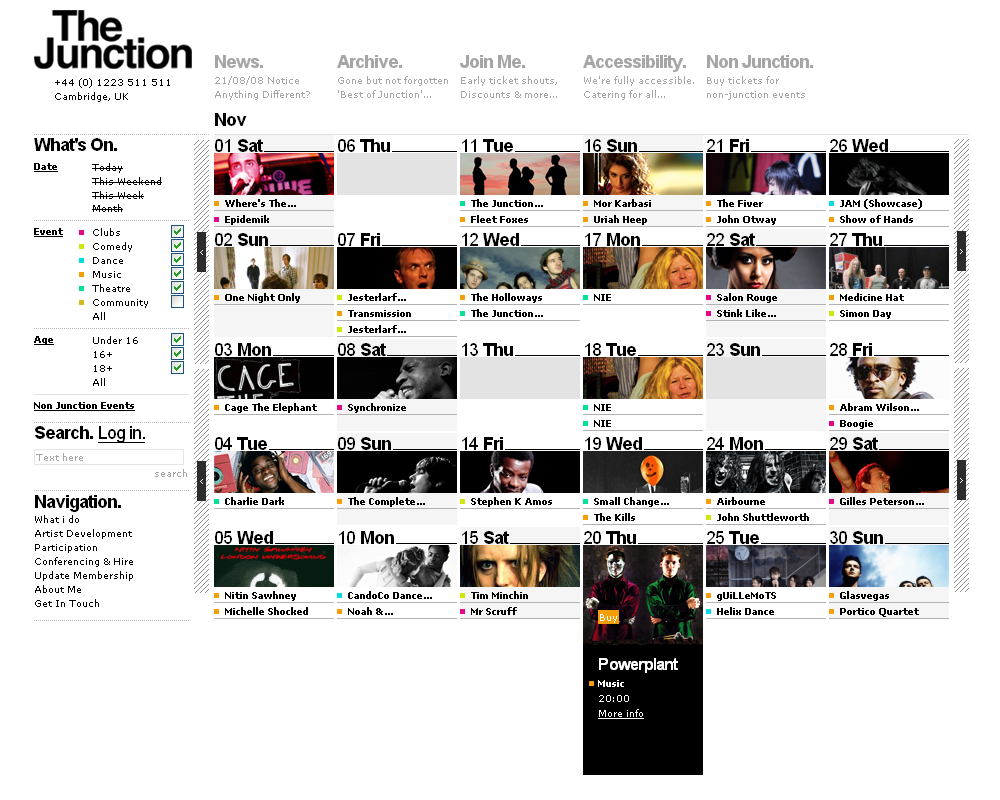Click the previous arrow beside the 02 Sun row
Screen dimensions: 1000x800
[x=202, y=251]
